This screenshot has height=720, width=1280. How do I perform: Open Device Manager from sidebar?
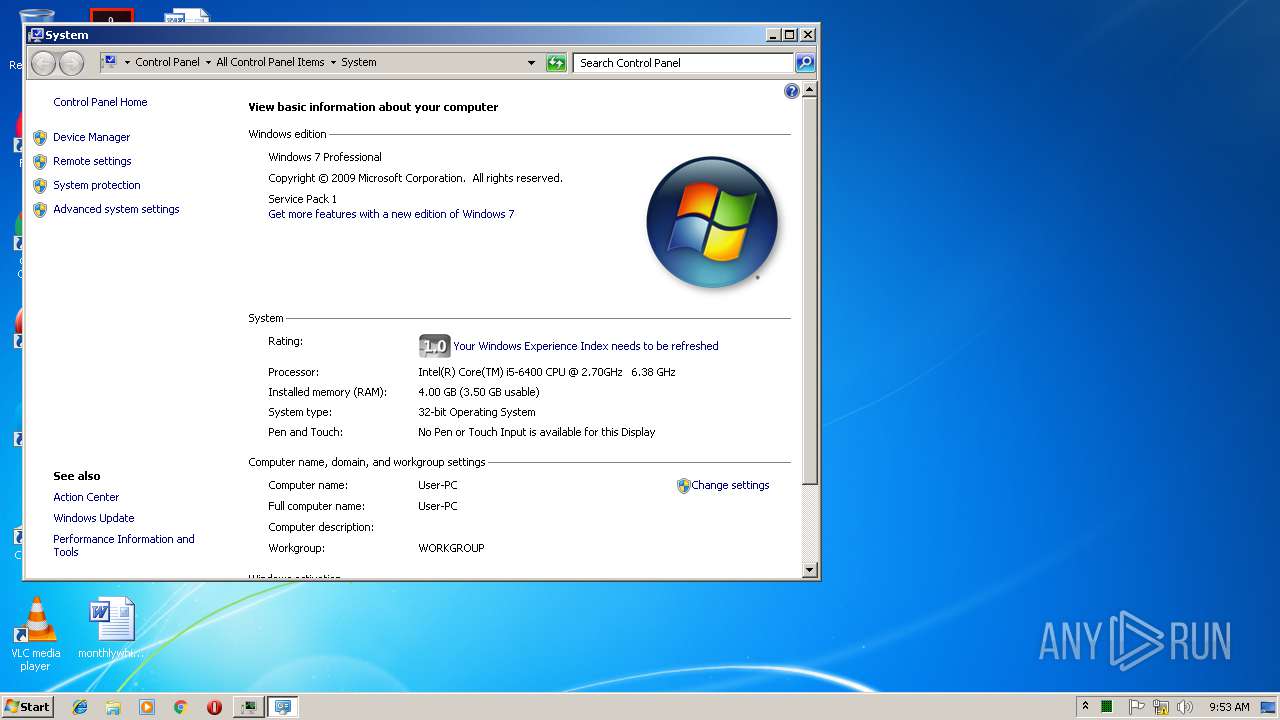91,137
